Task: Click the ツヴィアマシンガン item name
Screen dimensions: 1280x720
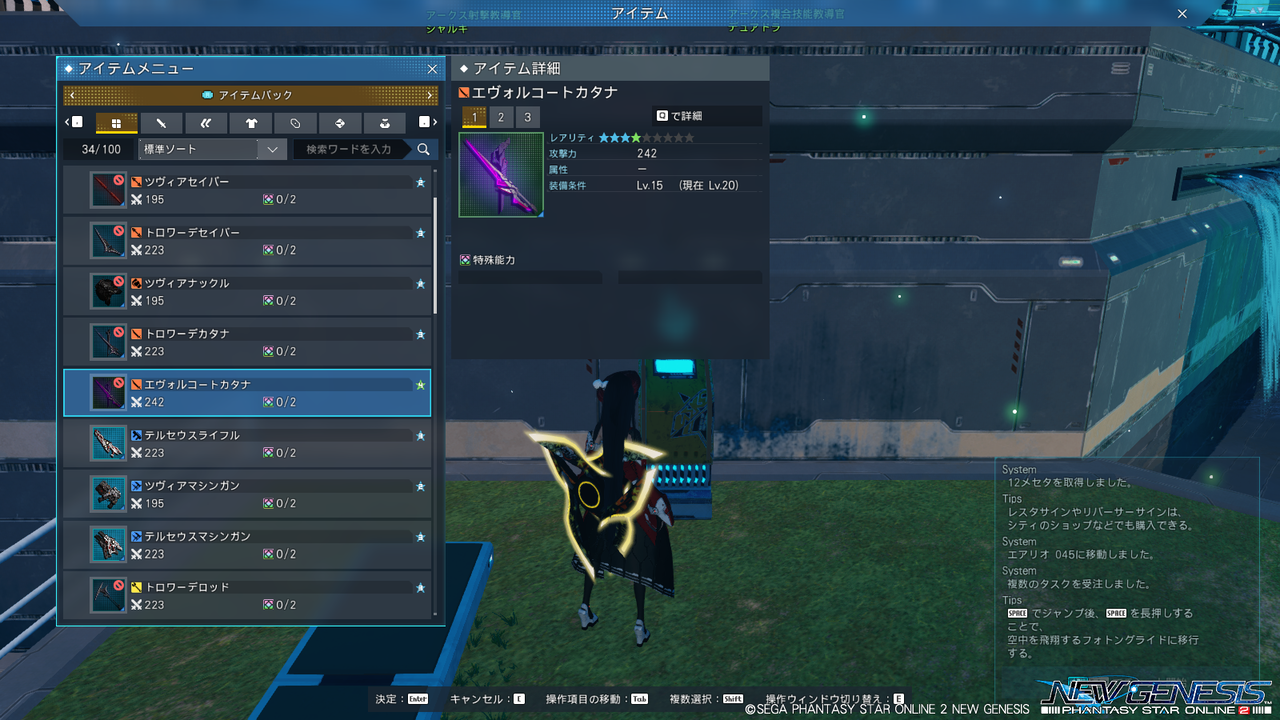Action: point(193,486)
